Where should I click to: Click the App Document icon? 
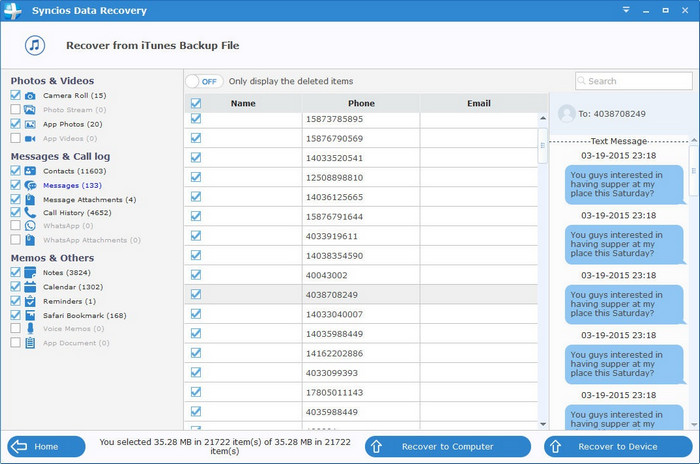pyautogui.click(x=30, y=343)
